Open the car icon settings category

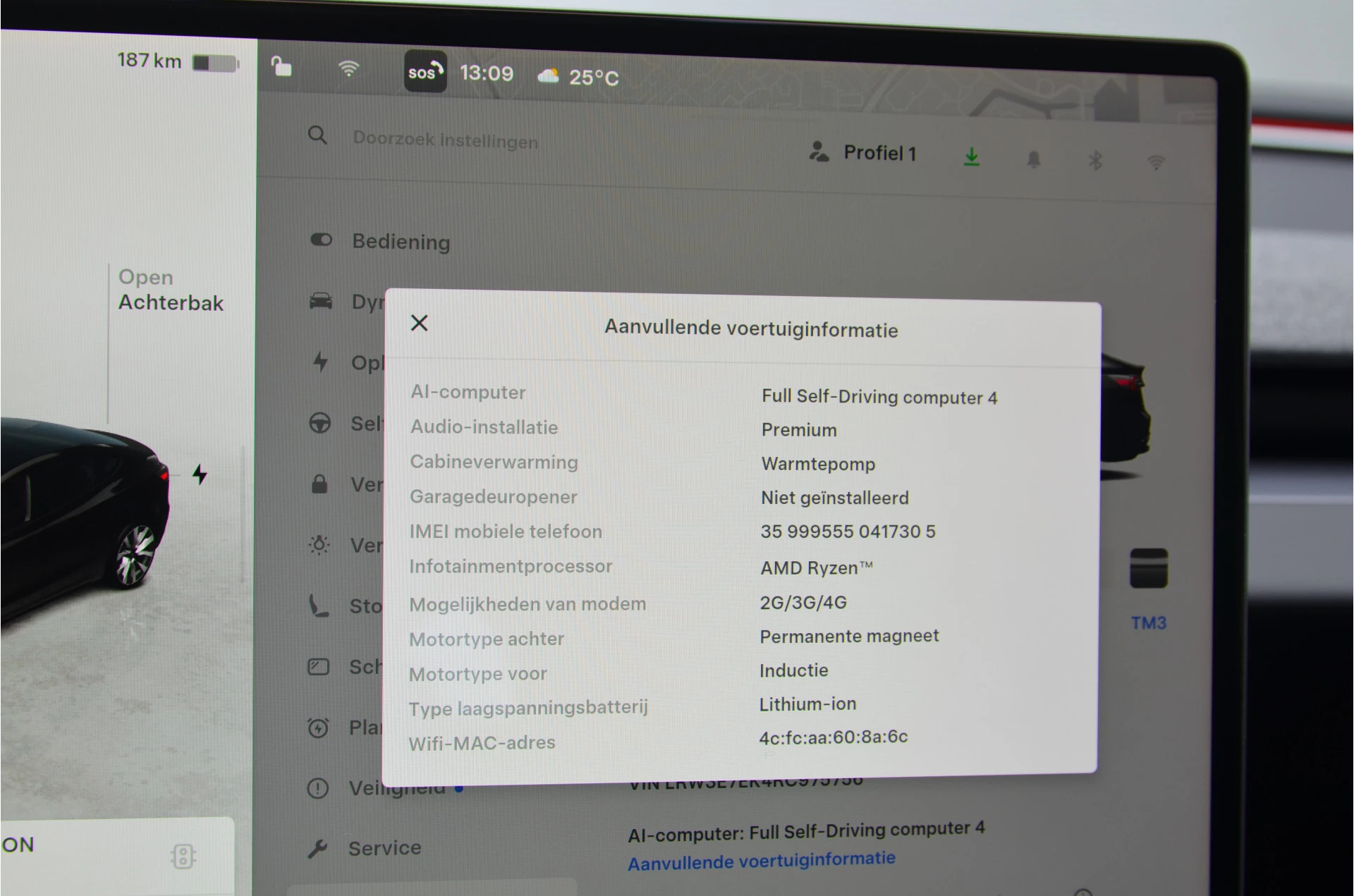point(321,301)
